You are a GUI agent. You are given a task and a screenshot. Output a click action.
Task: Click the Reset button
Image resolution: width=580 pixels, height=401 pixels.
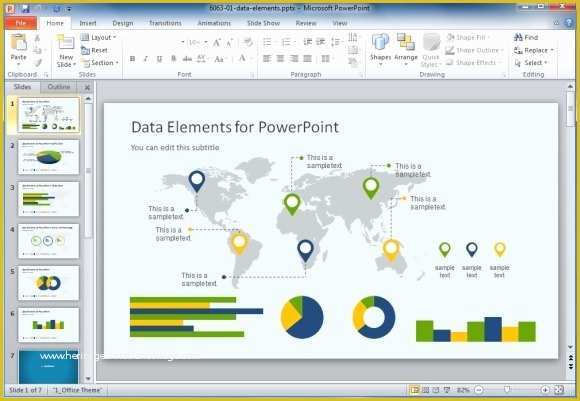tap(94, 50)
